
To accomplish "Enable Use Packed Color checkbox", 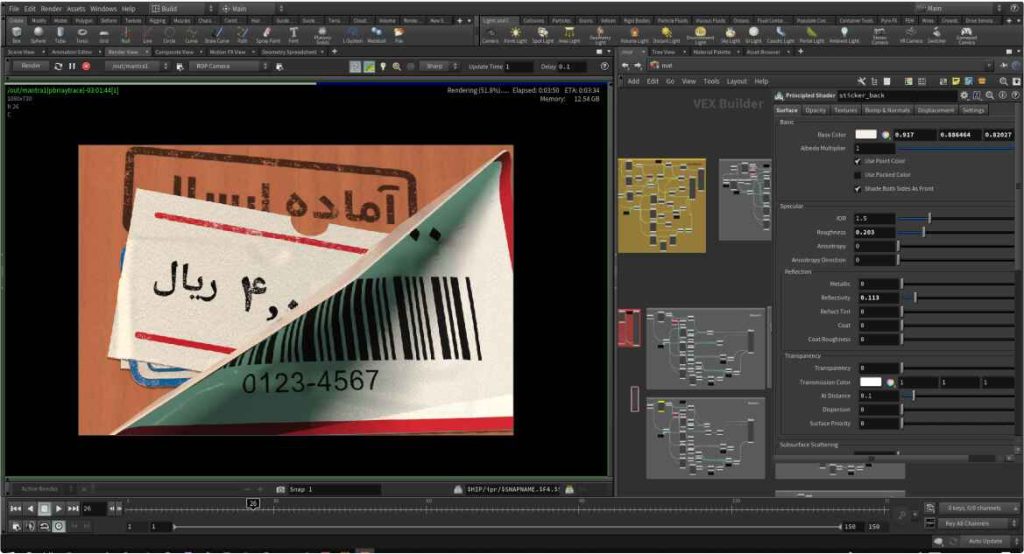I will pos(857,175).
